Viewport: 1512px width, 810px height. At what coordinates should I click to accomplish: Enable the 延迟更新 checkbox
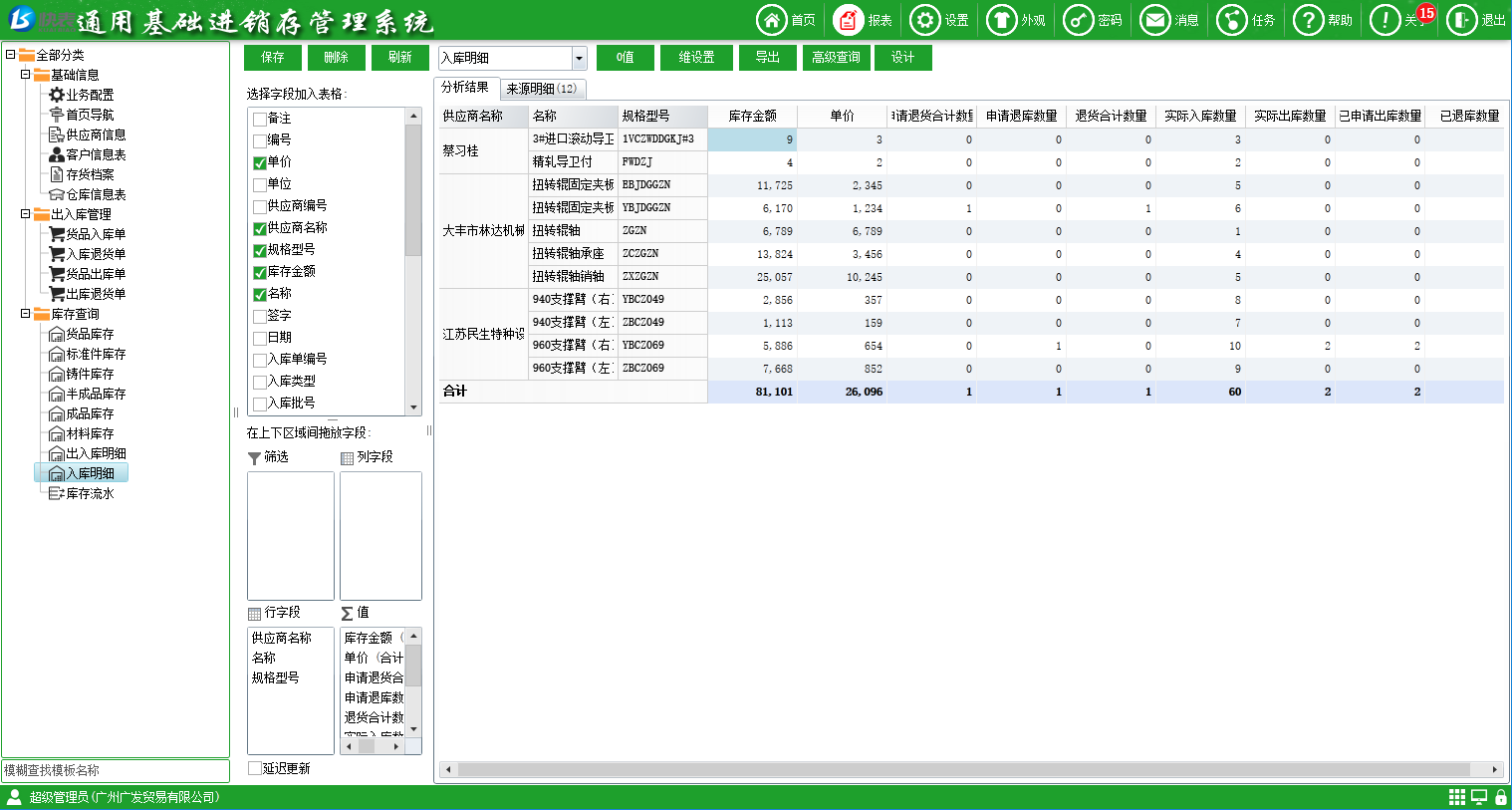click(x=255, y=768)
